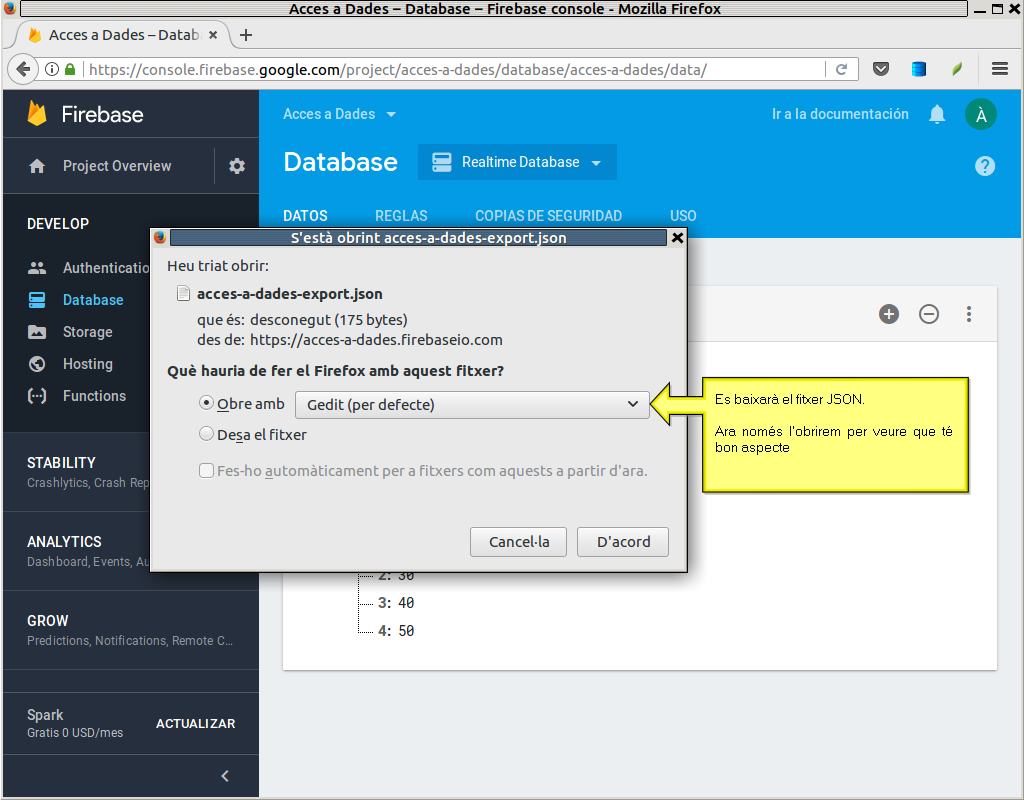The image size is (1024, 800).
Task: Select the 'Obre amb' radio option
Action: coord(206,403)
